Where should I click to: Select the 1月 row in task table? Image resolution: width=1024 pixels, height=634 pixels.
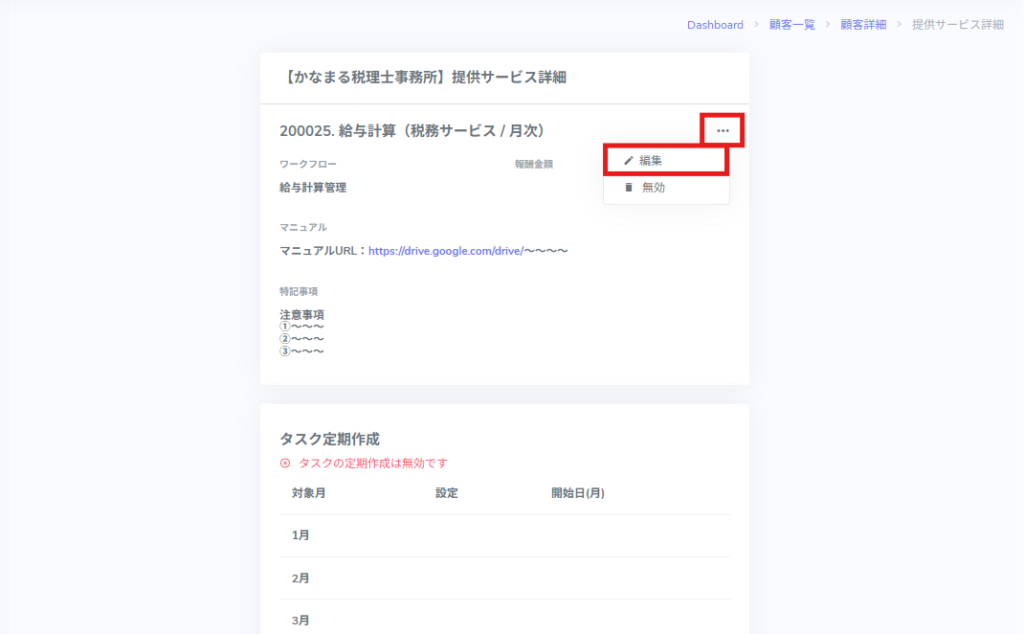pos(301,536)
